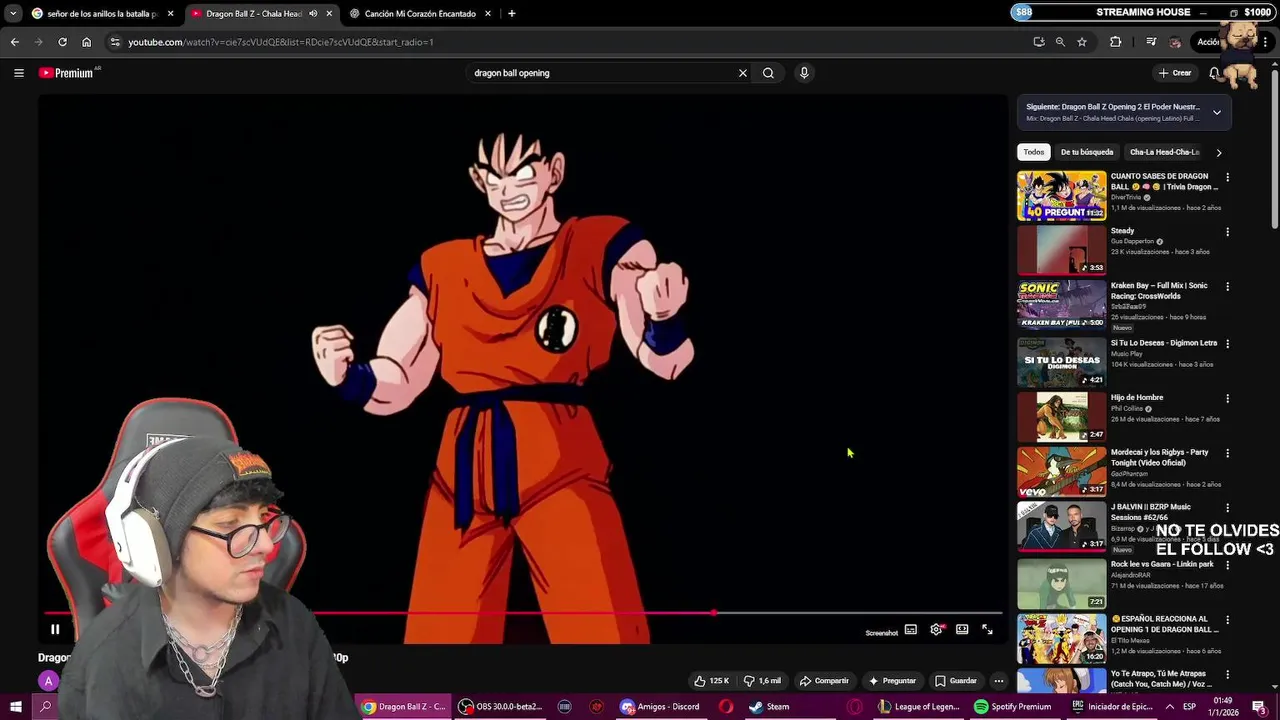1280x720 pixels.
Task: Open player settings gear
Action: click(x=937, y=630)
